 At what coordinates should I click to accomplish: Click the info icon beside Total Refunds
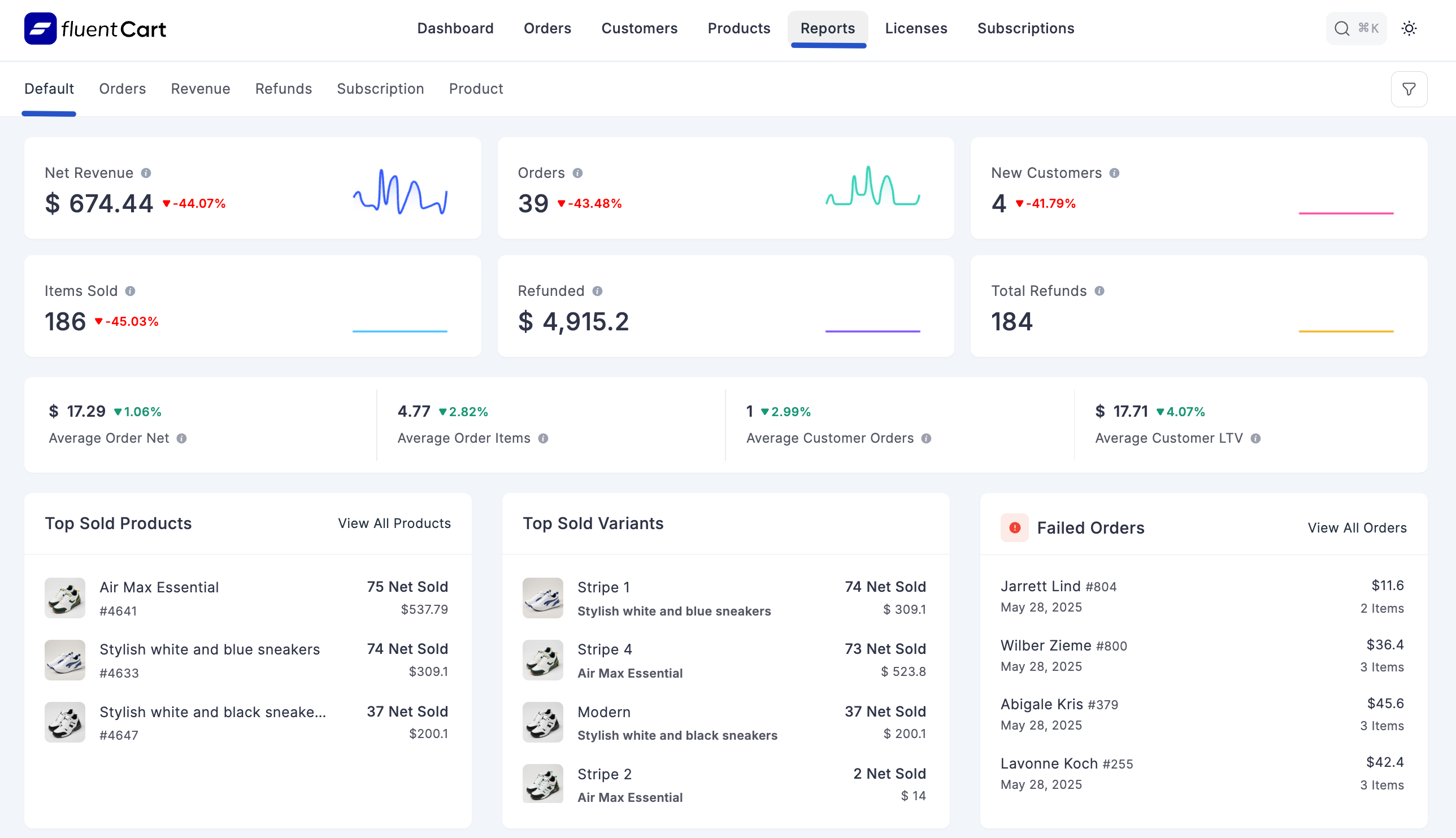point(1099,291)
